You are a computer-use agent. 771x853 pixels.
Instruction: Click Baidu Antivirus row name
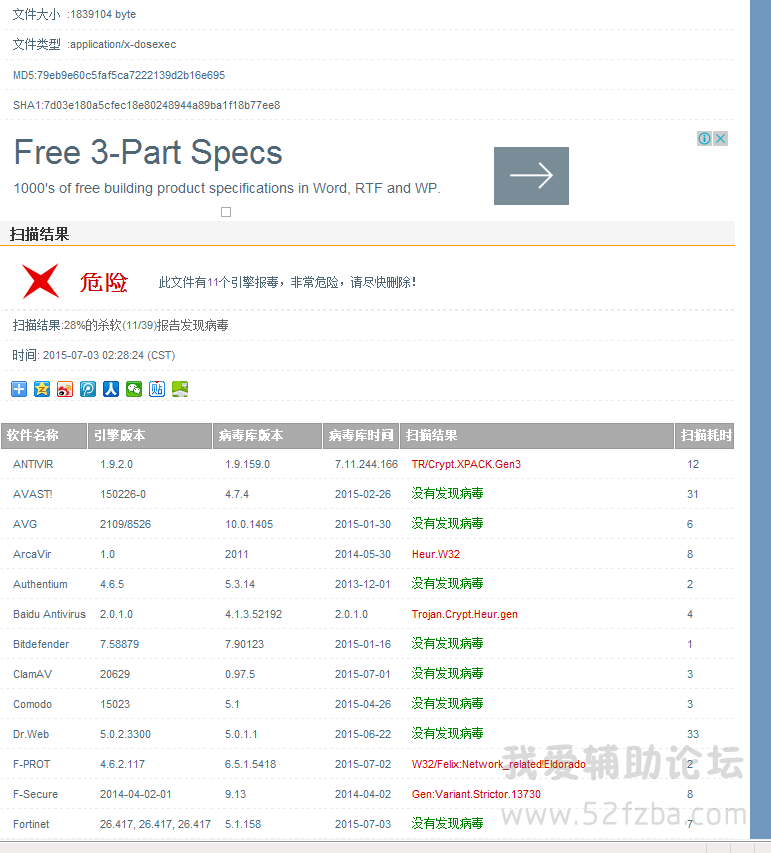pyautogui.click(x=50, y=614)
